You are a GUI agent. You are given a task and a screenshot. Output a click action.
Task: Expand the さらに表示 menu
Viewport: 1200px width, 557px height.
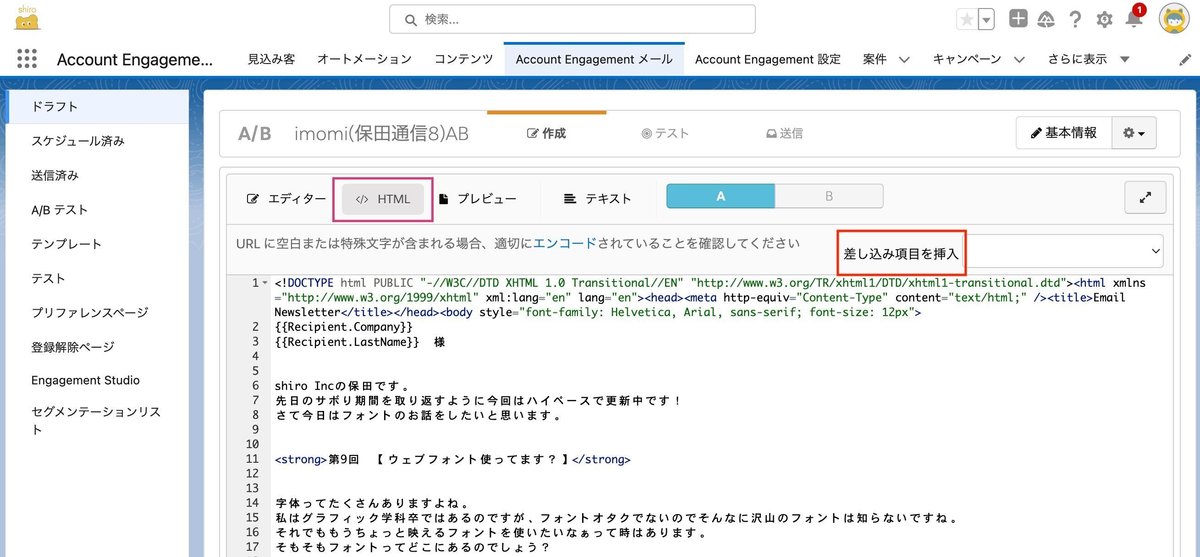(x=1089, y=59)
